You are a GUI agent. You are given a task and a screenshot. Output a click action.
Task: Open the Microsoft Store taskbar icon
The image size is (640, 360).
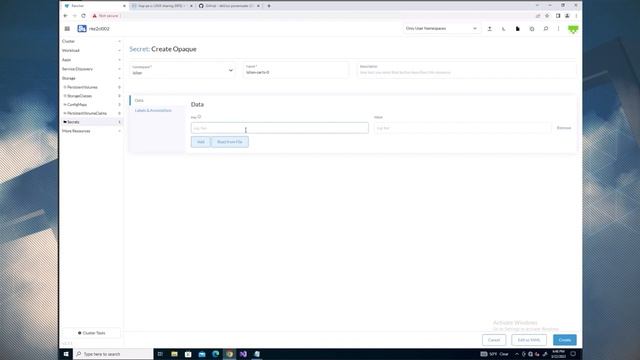[x=188, y=354]
